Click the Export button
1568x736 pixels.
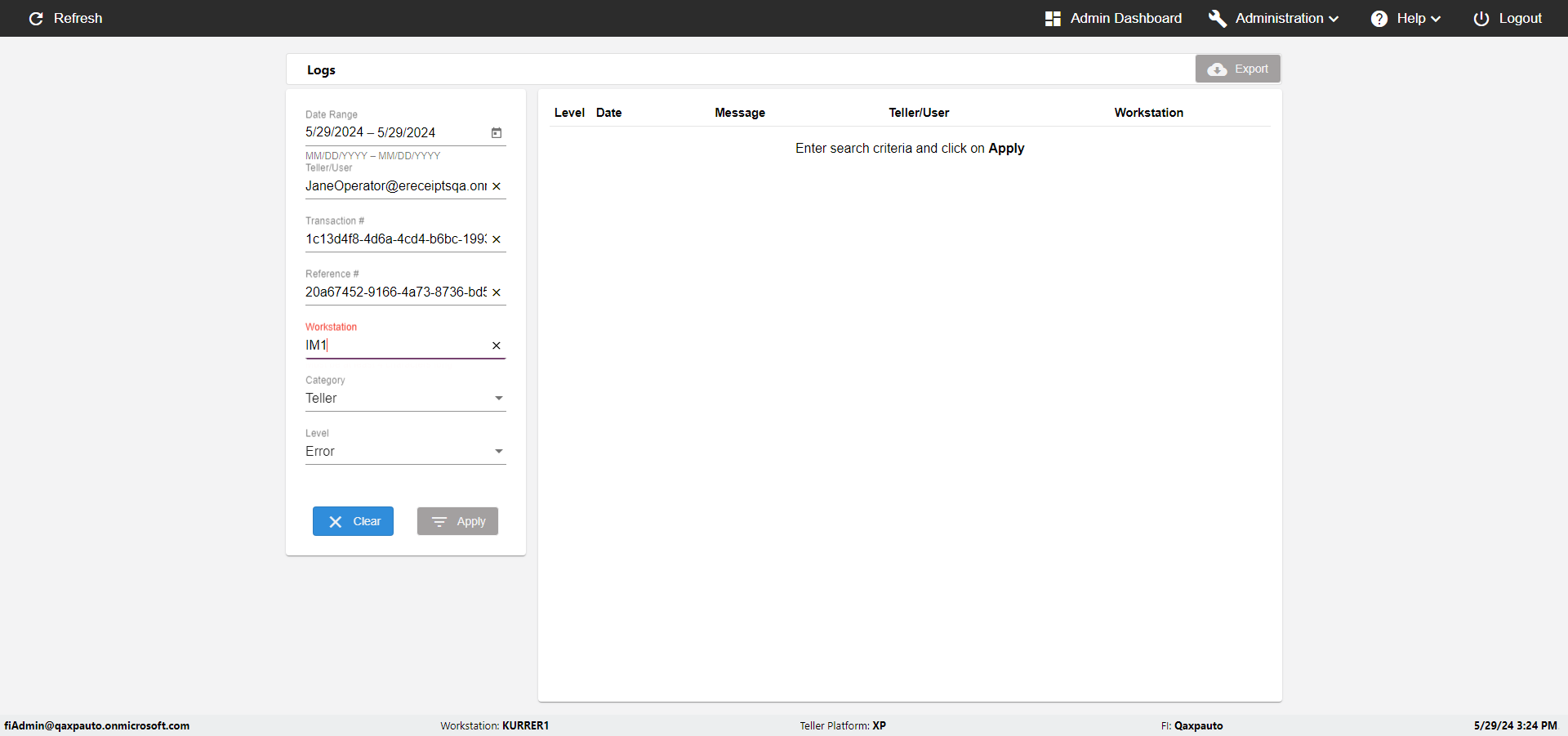click(x=1238, y=69)
